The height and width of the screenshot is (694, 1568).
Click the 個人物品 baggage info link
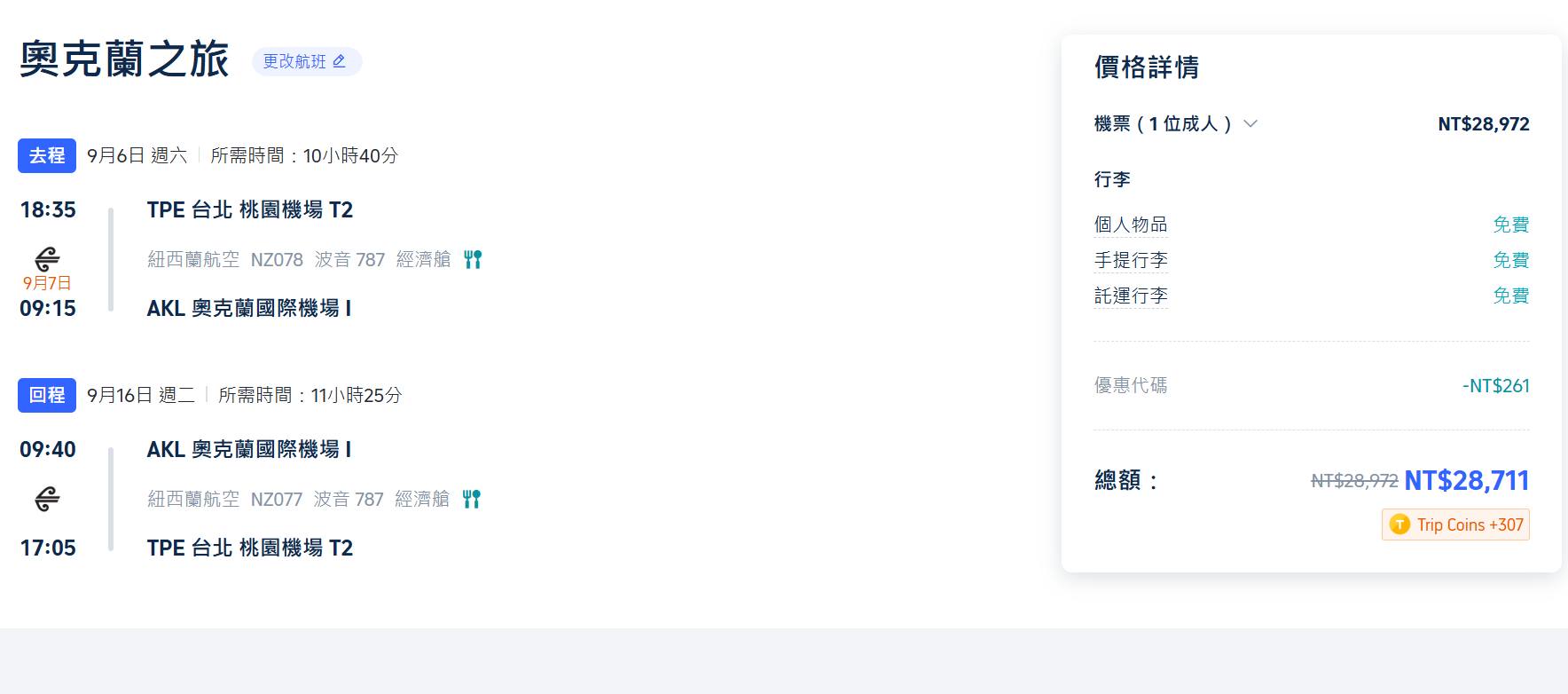click(x=1130, y=225)
